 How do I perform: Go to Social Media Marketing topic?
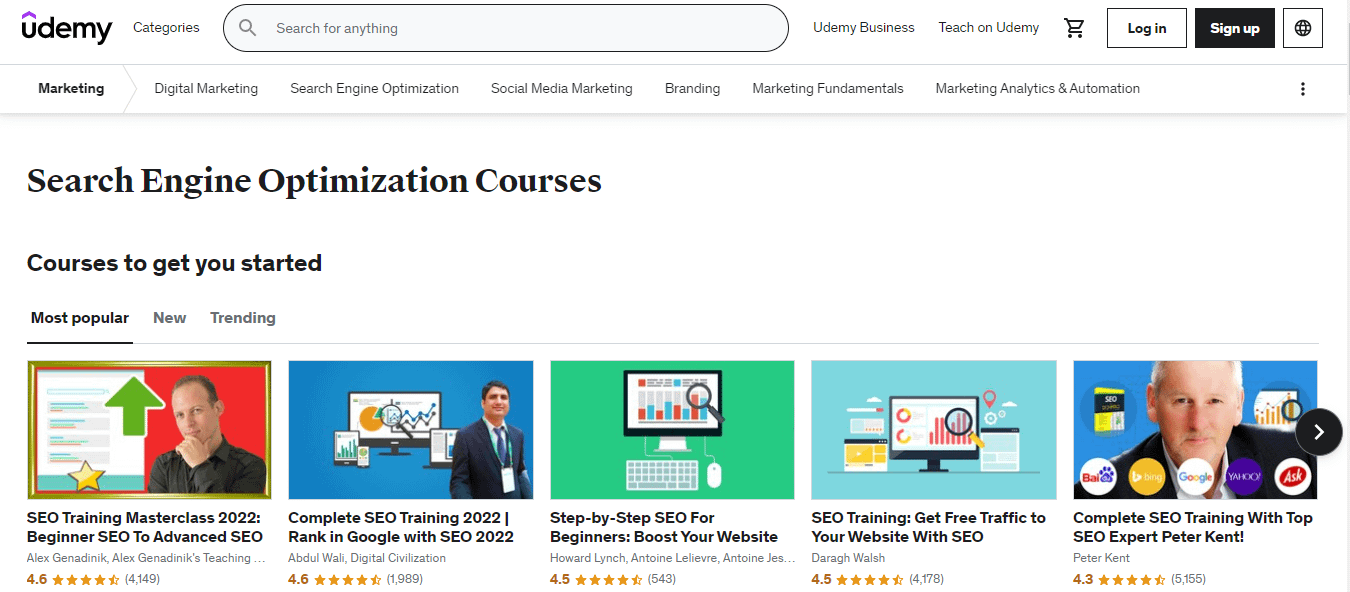562,88
